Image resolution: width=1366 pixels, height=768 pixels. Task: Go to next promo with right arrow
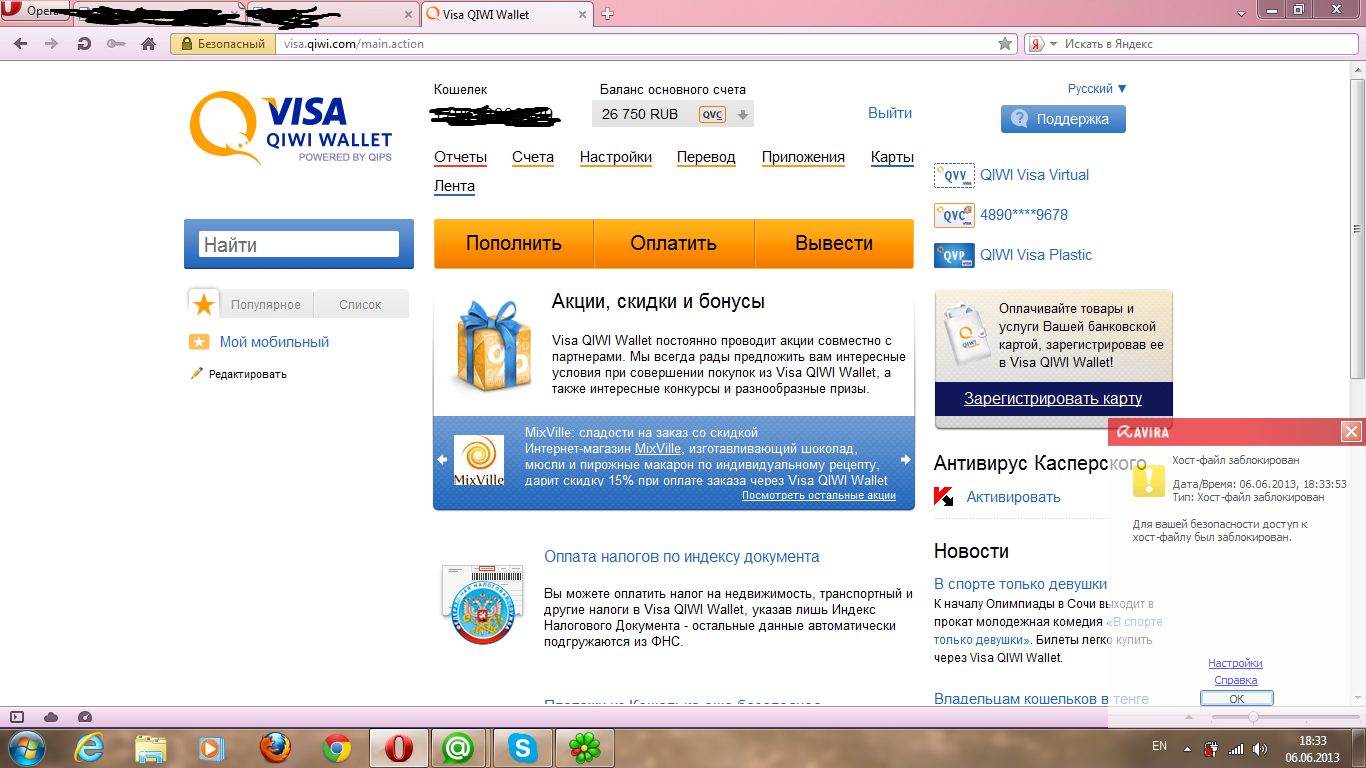[x=906, y=460]
